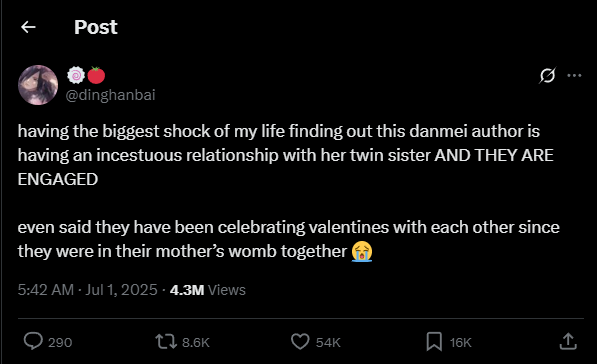Open the three-dot more options menu

[x=574, y=75]
